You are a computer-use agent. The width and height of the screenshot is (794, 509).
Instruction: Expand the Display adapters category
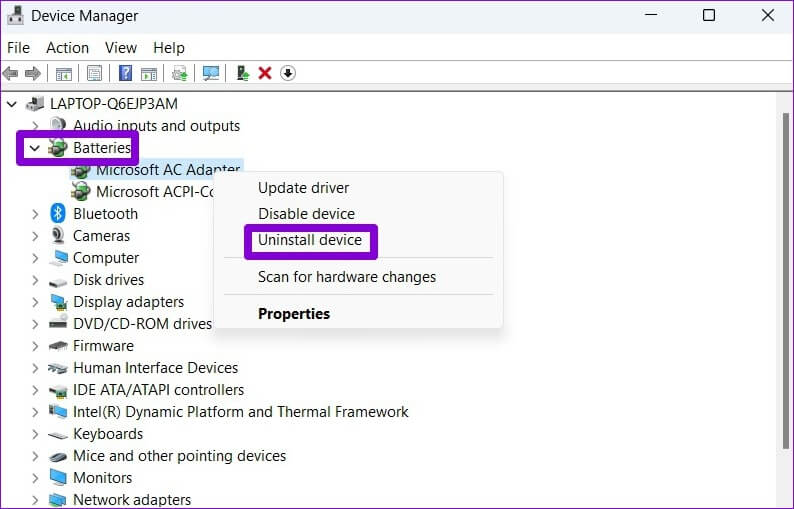pyautogui.click(x=35, y=302)
